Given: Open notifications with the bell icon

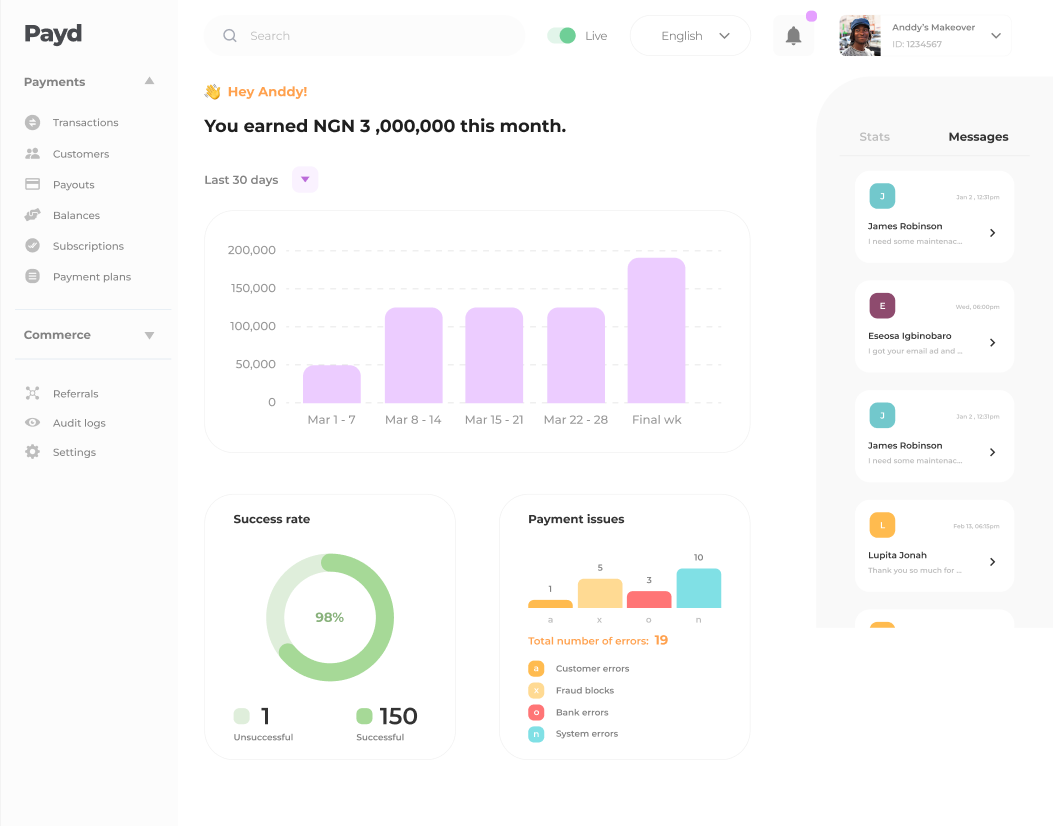Looking at the screenshot, I should [793, 35].
